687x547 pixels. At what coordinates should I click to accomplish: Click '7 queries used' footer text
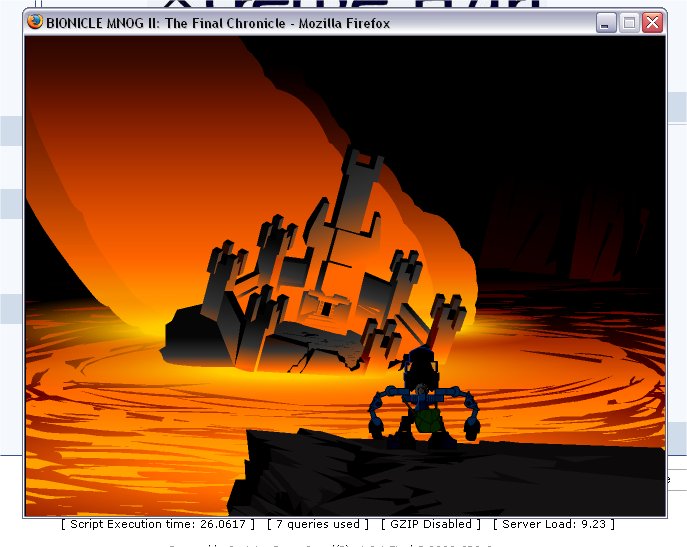(318, 524)
